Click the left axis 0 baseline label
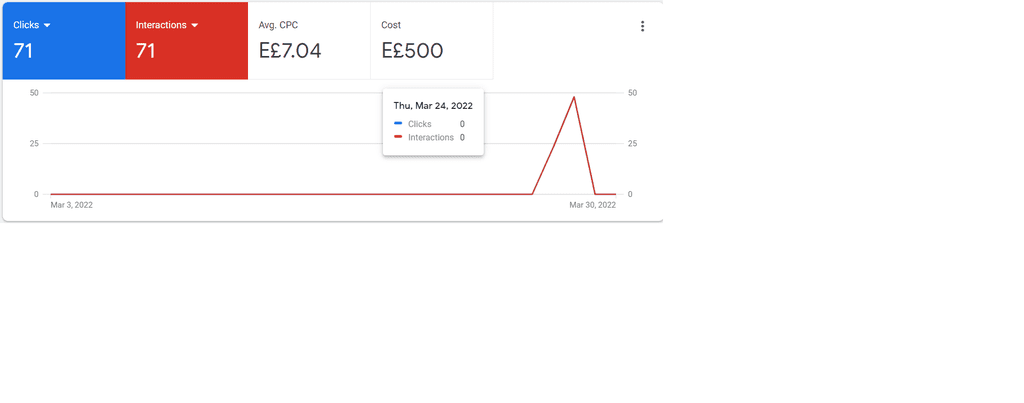Screen dimensions: 1024x403 [37, 194]
